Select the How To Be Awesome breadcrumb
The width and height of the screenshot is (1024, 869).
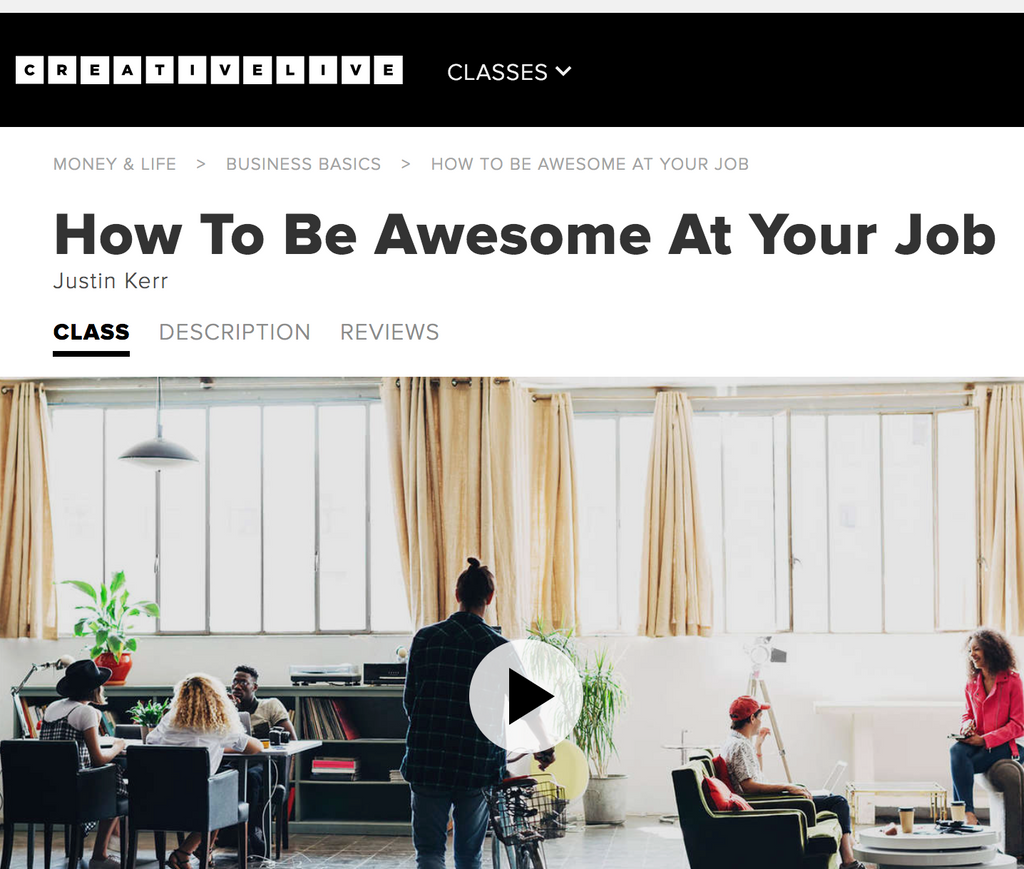pos(590,164)
